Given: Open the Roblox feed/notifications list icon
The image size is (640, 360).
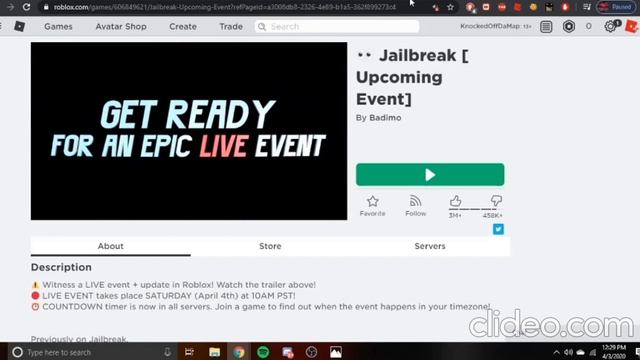Looking at the screenshot, I should pos(546,27).
